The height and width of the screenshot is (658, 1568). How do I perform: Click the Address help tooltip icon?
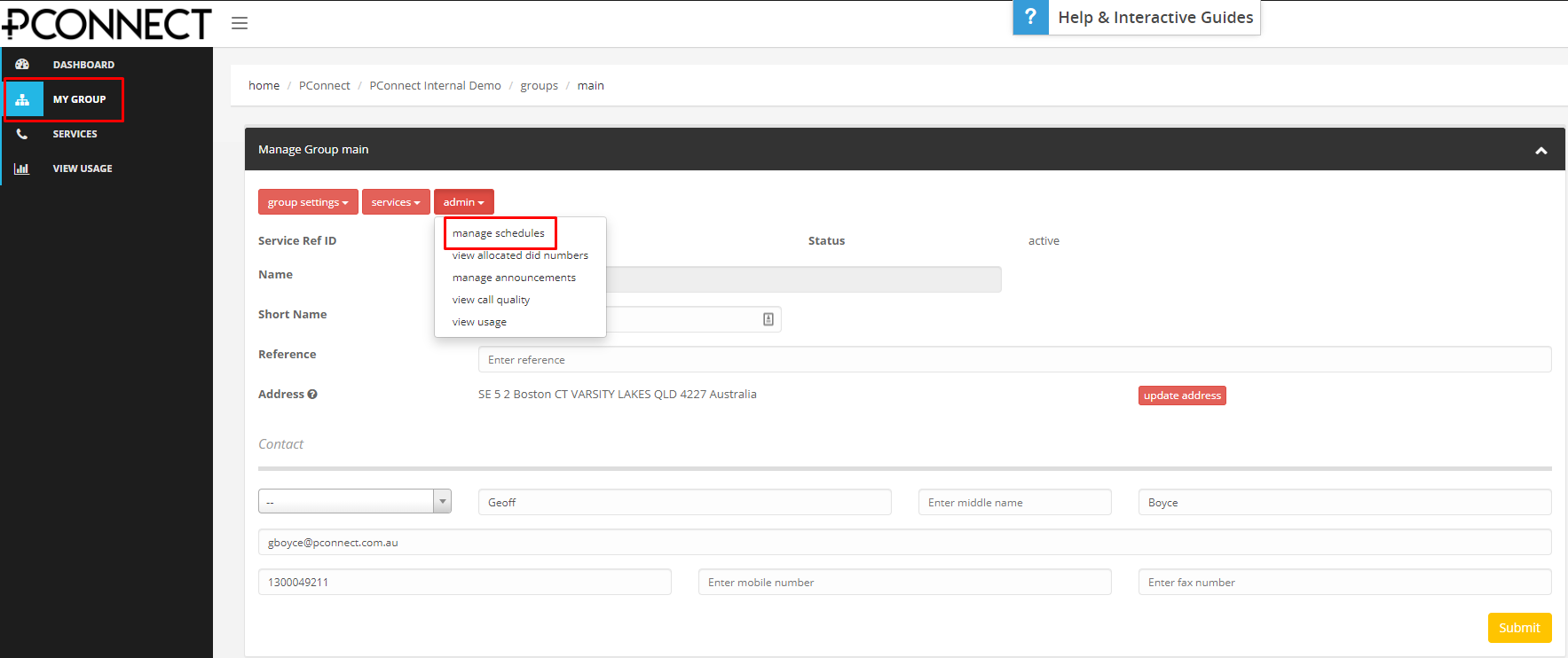pyautogui.click(x=312, y=395)
